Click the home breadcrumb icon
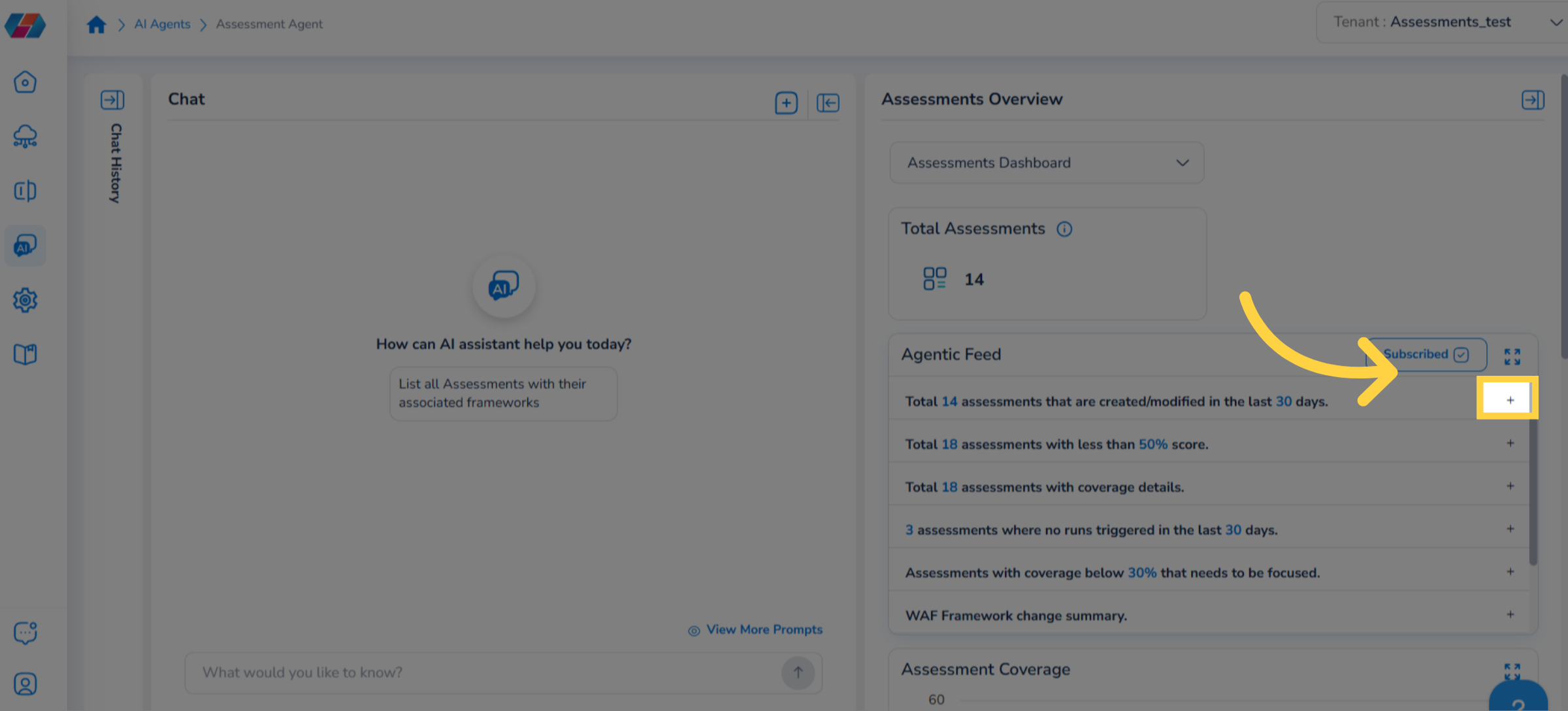Viewport: 1568px width, 711px height. tap(96, 24)
